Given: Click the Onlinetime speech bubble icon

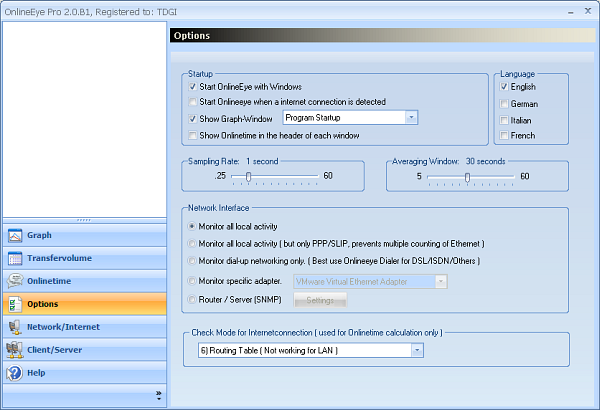Looking at the screenshot, I should [15, 281].
